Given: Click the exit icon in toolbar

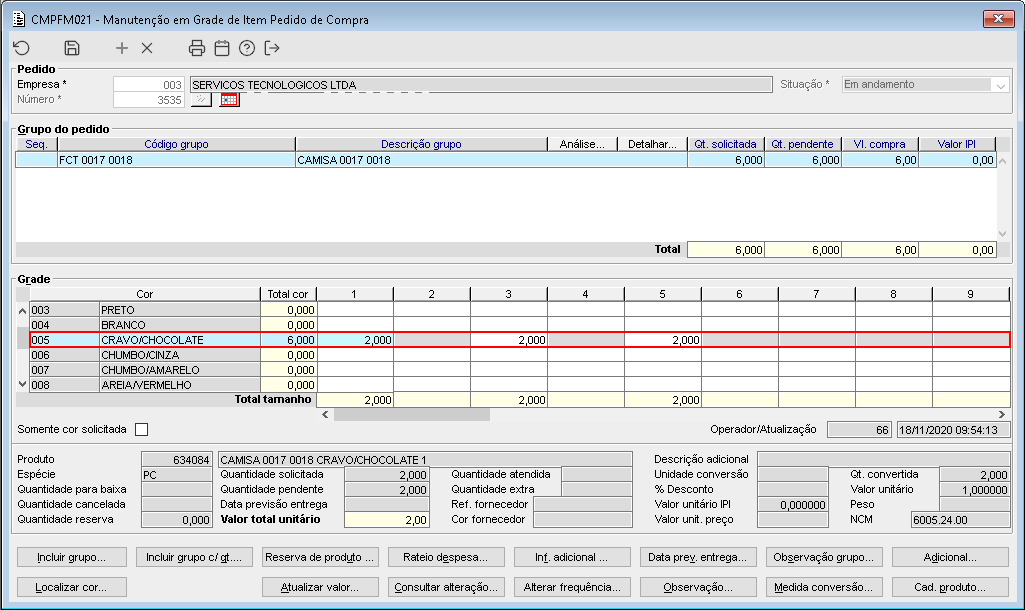Looking at the screenshot, I should [272, 48].
